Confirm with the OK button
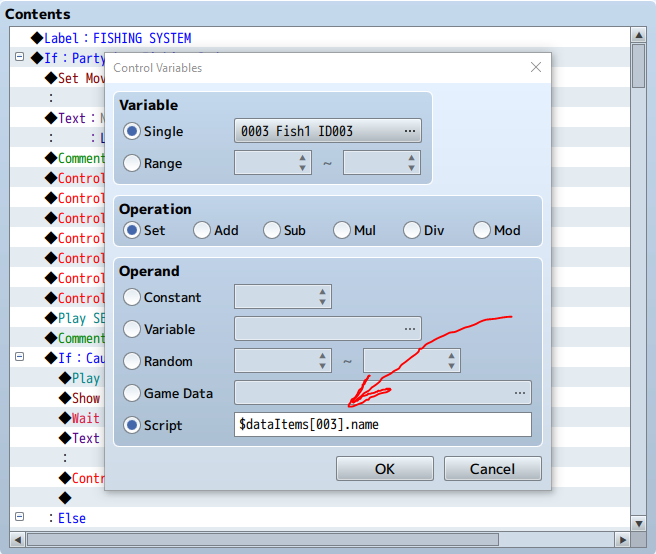This screenshot has width=656, height=554. pos(385,469)
